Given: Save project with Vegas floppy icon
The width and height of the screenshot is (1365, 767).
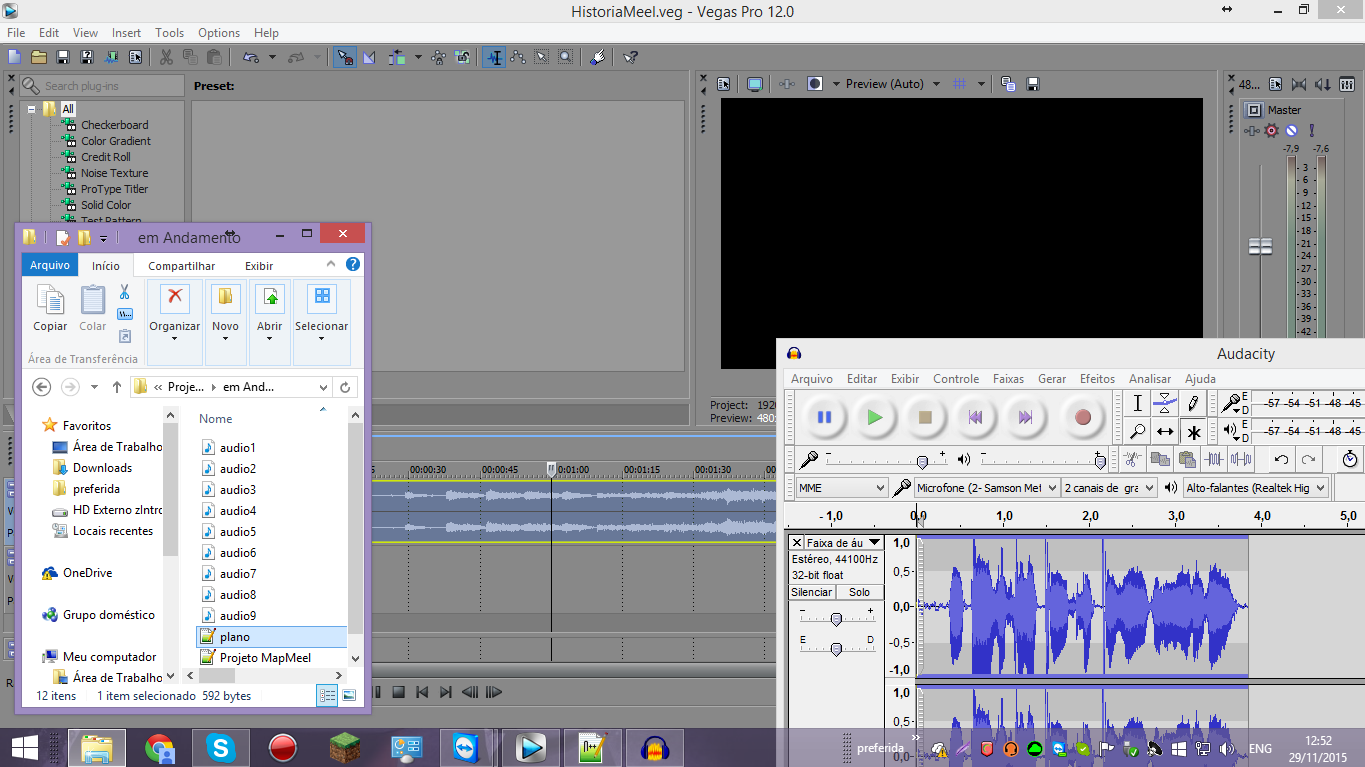Looking at the screenshot, I should tap(63, 57).
